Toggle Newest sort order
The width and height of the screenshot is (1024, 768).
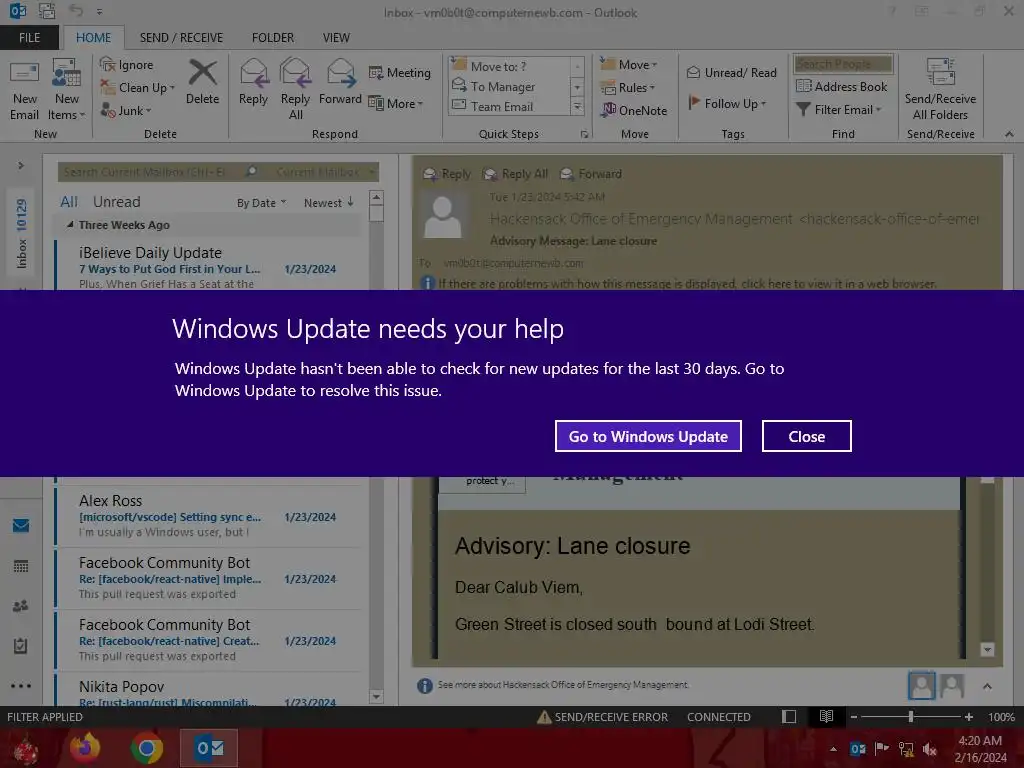click(328, 202)
